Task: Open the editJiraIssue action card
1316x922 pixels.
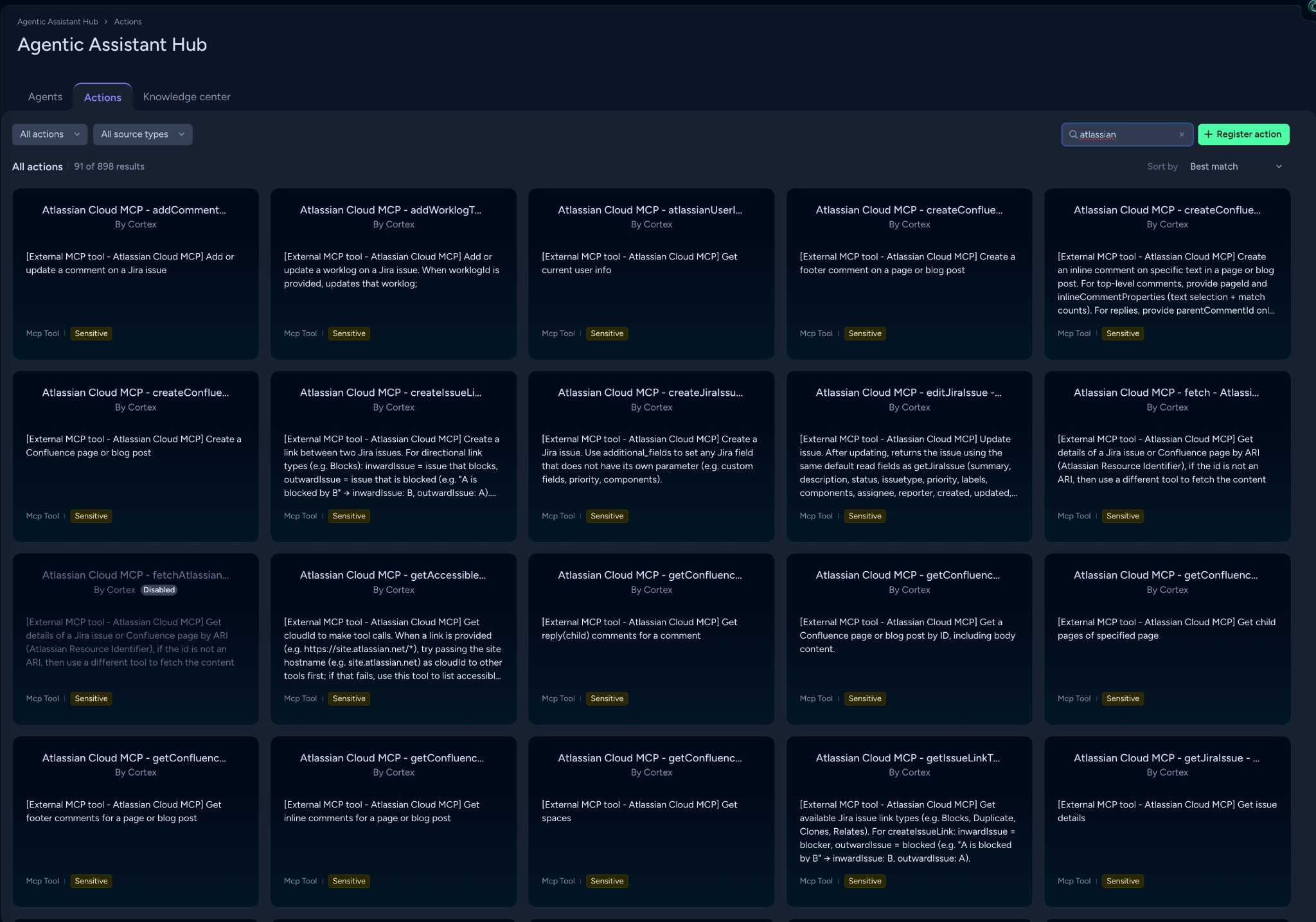Action: pyautogui.click(x=909, y=456)
